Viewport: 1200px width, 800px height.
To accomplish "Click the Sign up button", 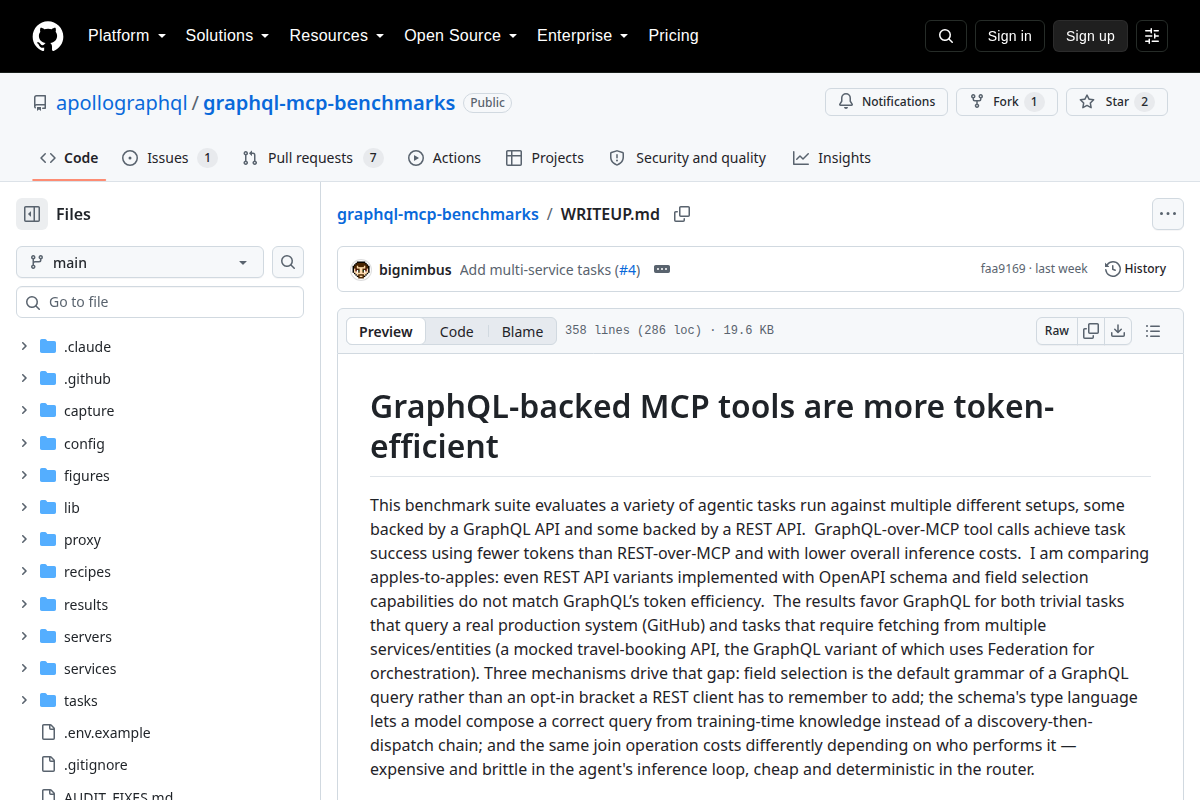I will (x=1090, y=36).
